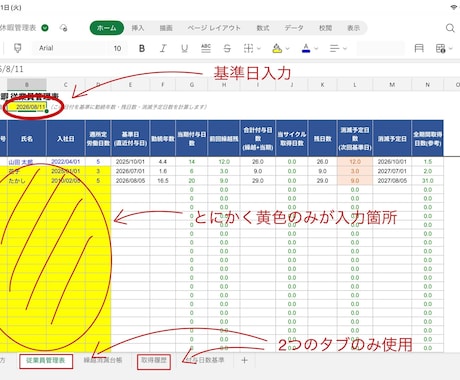Open the 表示 tab
This screenshot has height=380, width=460.
pyautogui.click(x=353, y=28)
